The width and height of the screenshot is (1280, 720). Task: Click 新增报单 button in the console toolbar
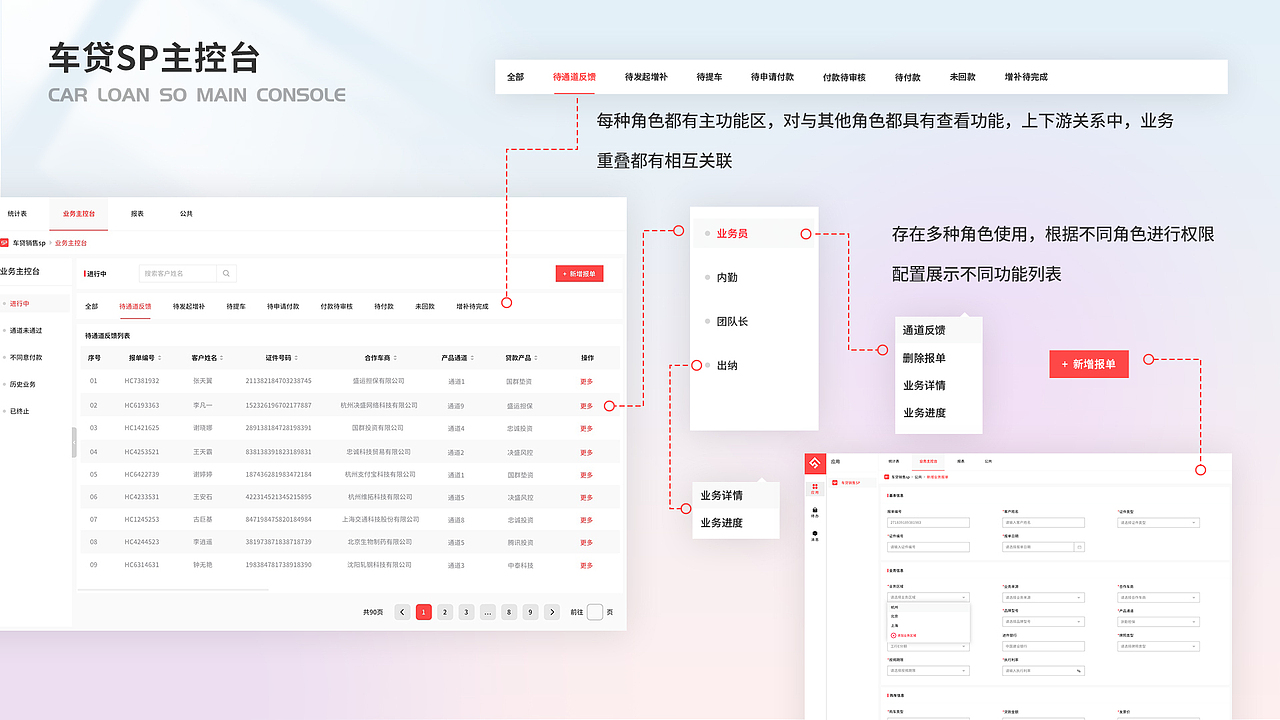click(x=580, y=273)
